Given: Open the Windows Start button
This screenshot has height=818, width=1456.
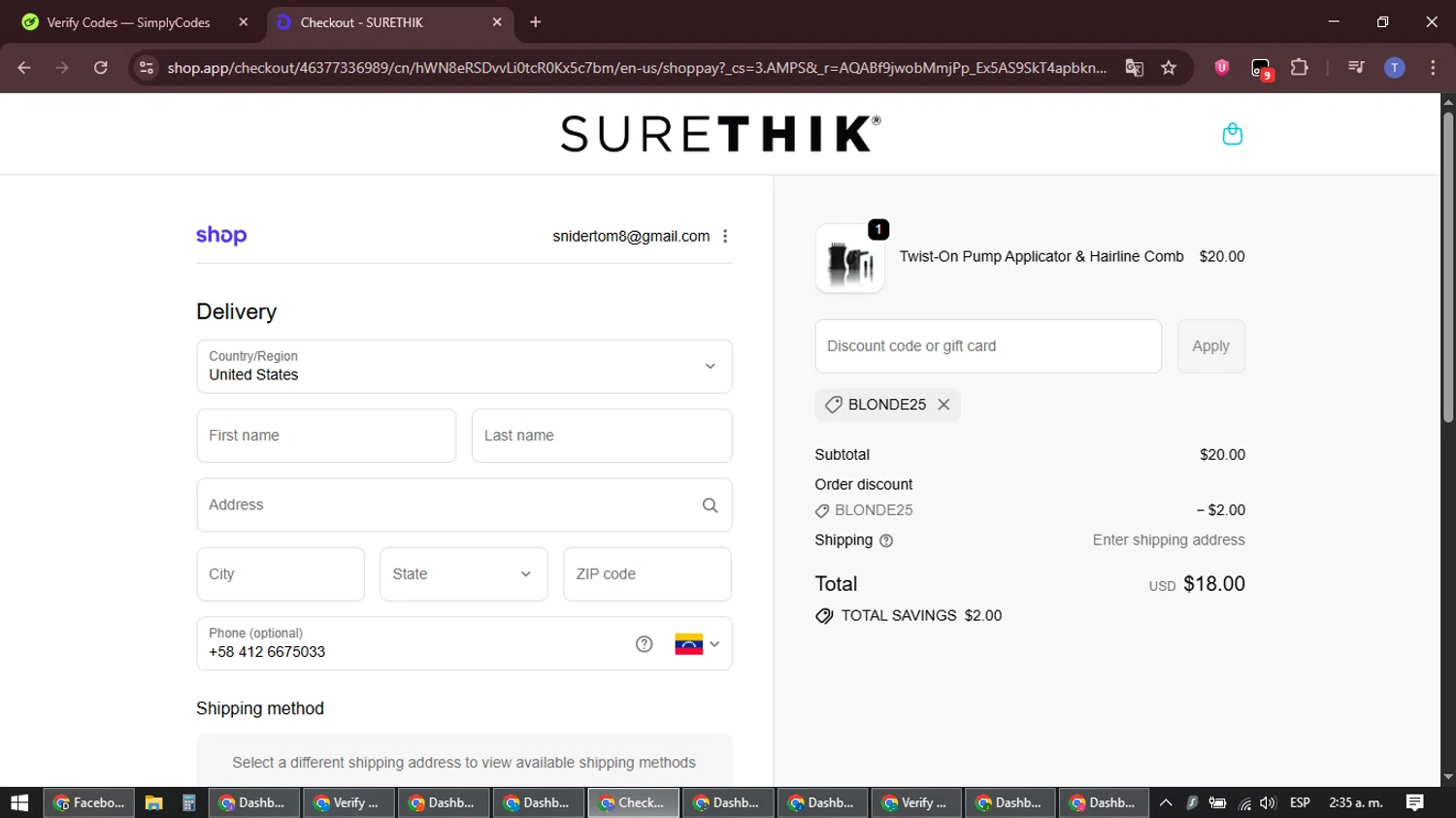Looking at the screenshot, I should coord(19,802).
